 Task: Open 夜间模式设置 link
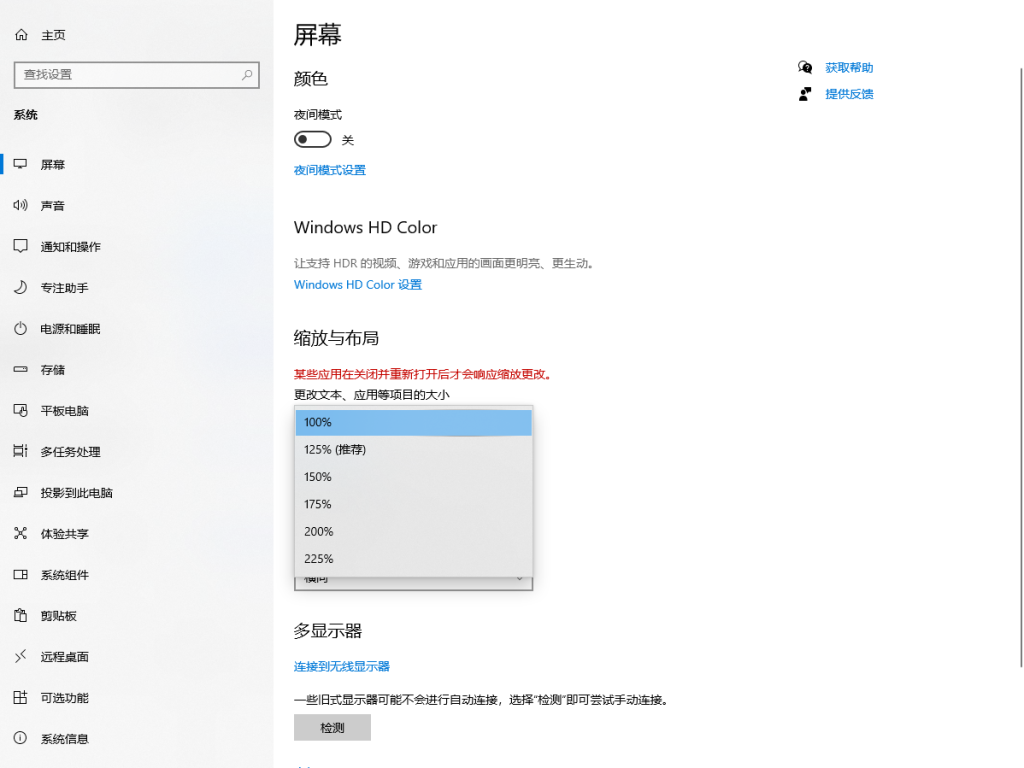coord(330,170)
